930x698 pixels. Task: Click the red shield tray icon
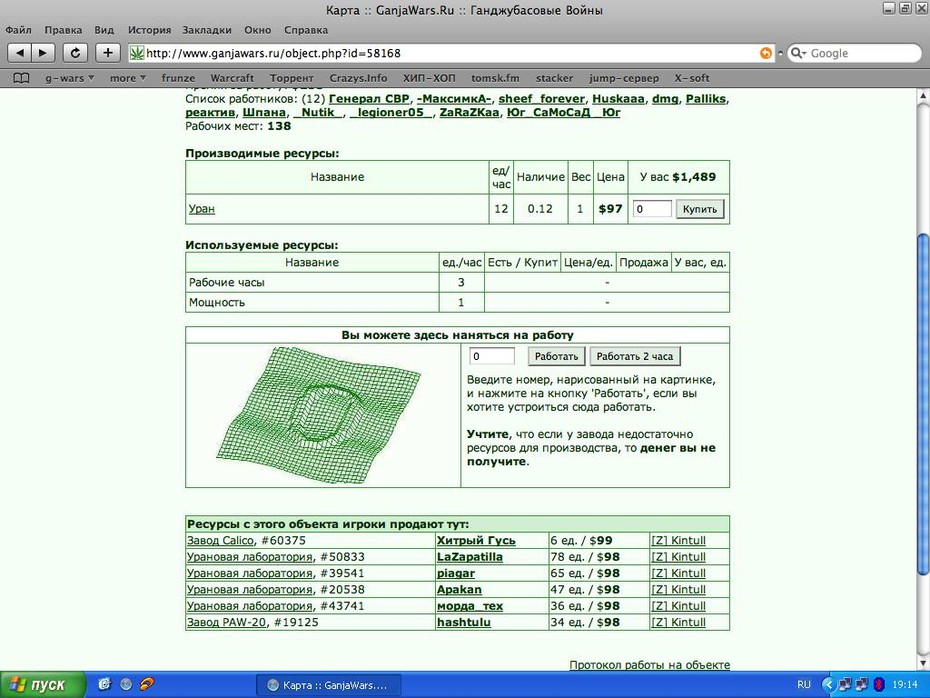pyautogui.click(x=880, y=684)
